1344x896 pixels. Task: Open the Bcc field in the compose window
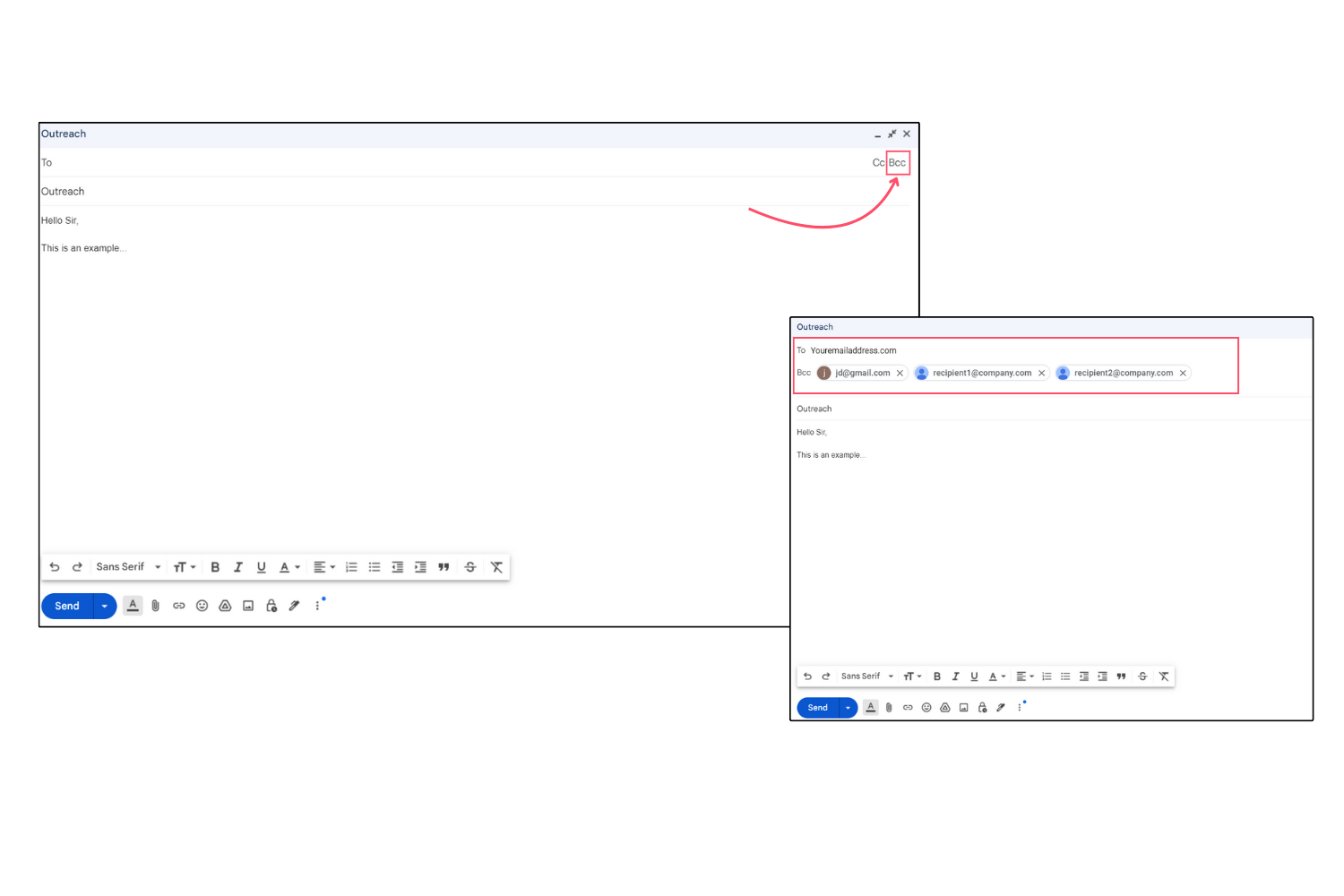pos(897,162)
